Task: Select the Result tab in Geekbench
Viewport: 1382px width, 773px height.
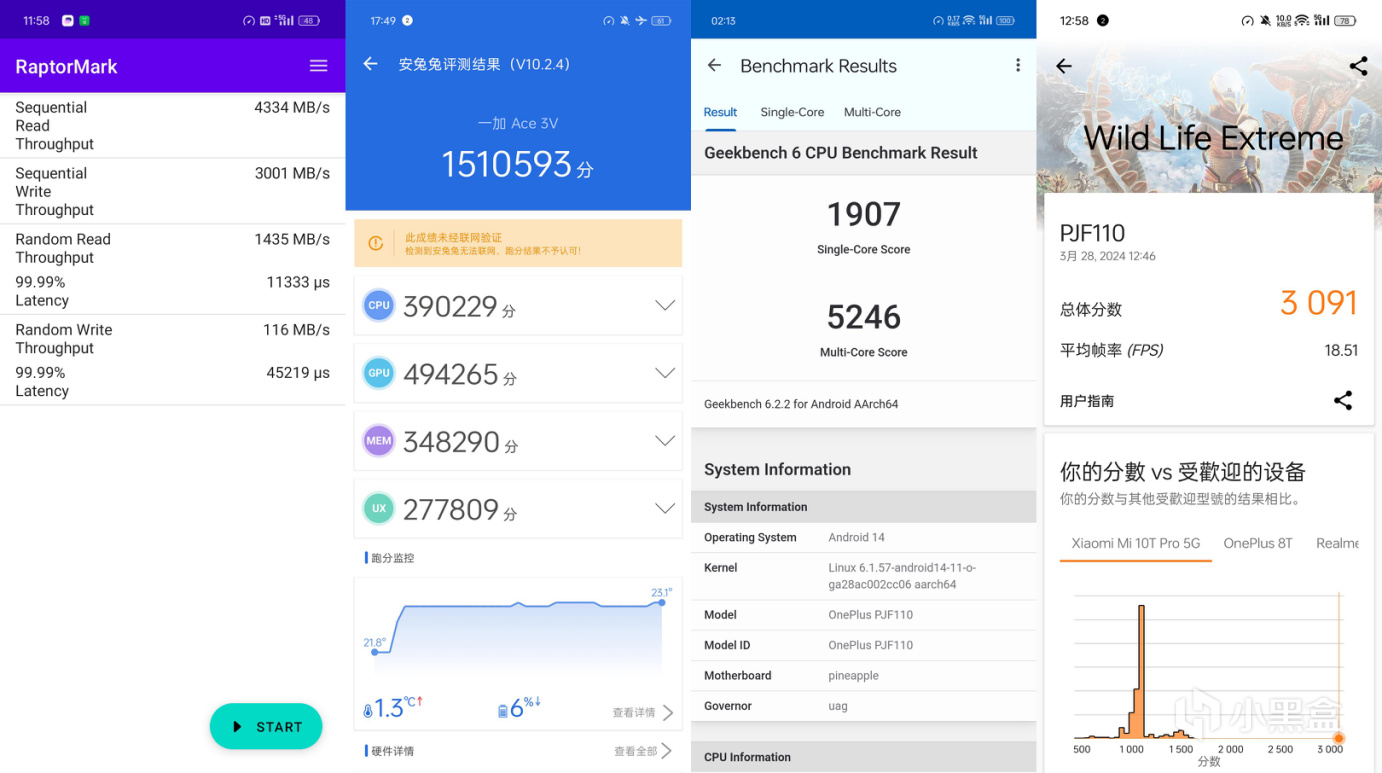Action: pos(720,112)
